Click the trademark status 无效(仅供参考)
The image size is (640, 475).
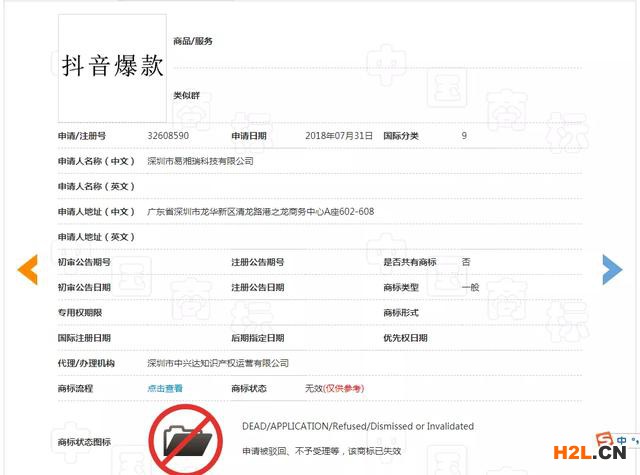(334, 388)
